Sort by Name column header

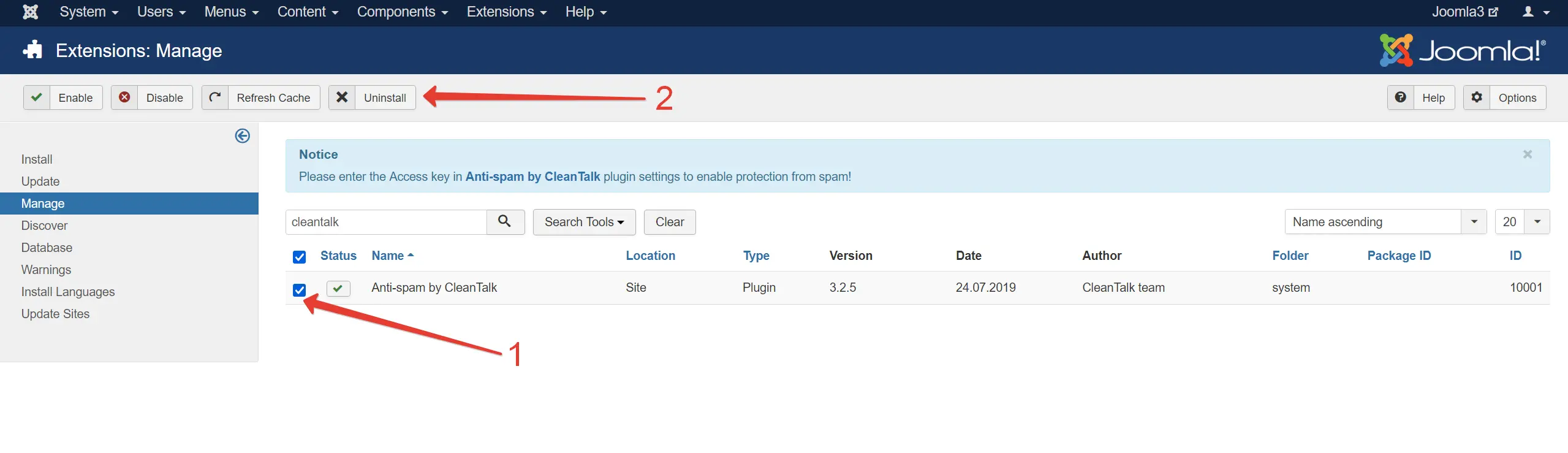click(x=393, y=256)
